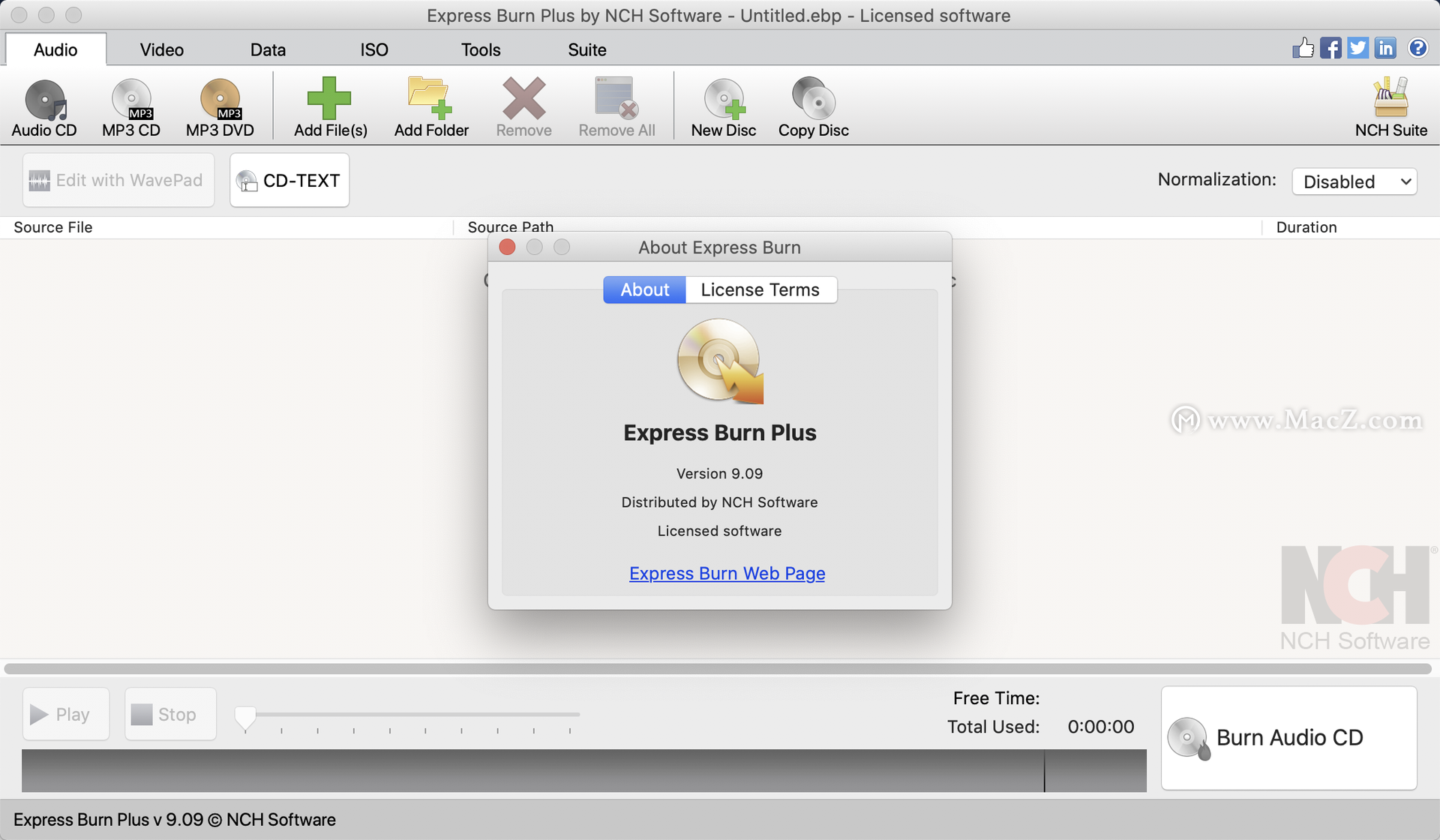Open the NCH Suite toolbox
Image resolution: width=1440 pixels, height=840 pixels.
click(x=1390, y=107)
